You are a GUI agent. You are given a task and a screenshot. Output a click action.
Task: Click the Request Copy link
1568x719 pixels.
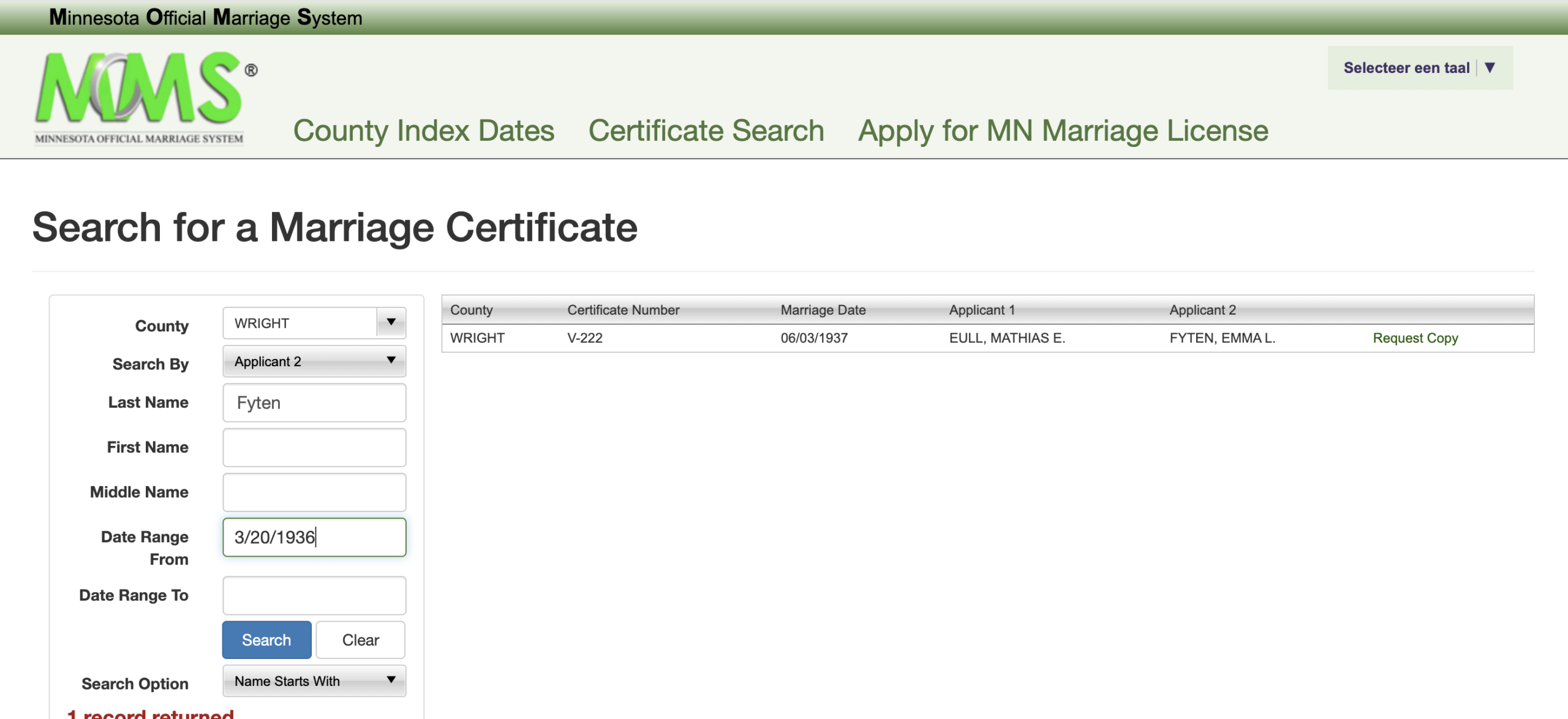[1415, 338]
